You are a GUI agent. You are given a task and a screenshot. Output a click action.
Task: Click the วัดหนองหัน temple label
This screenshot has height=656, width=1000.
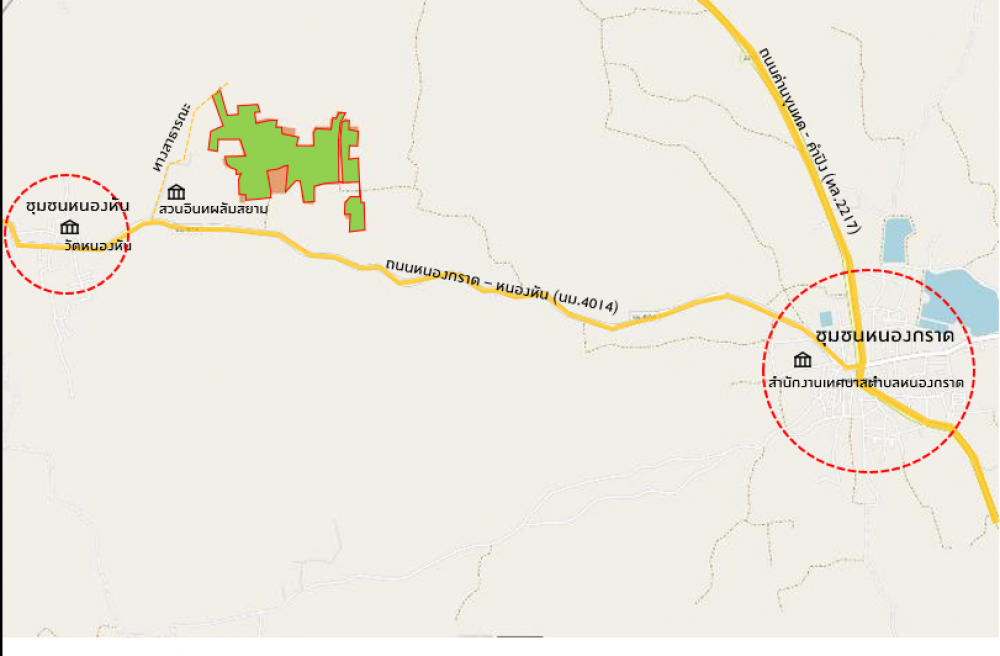point(98,245)
